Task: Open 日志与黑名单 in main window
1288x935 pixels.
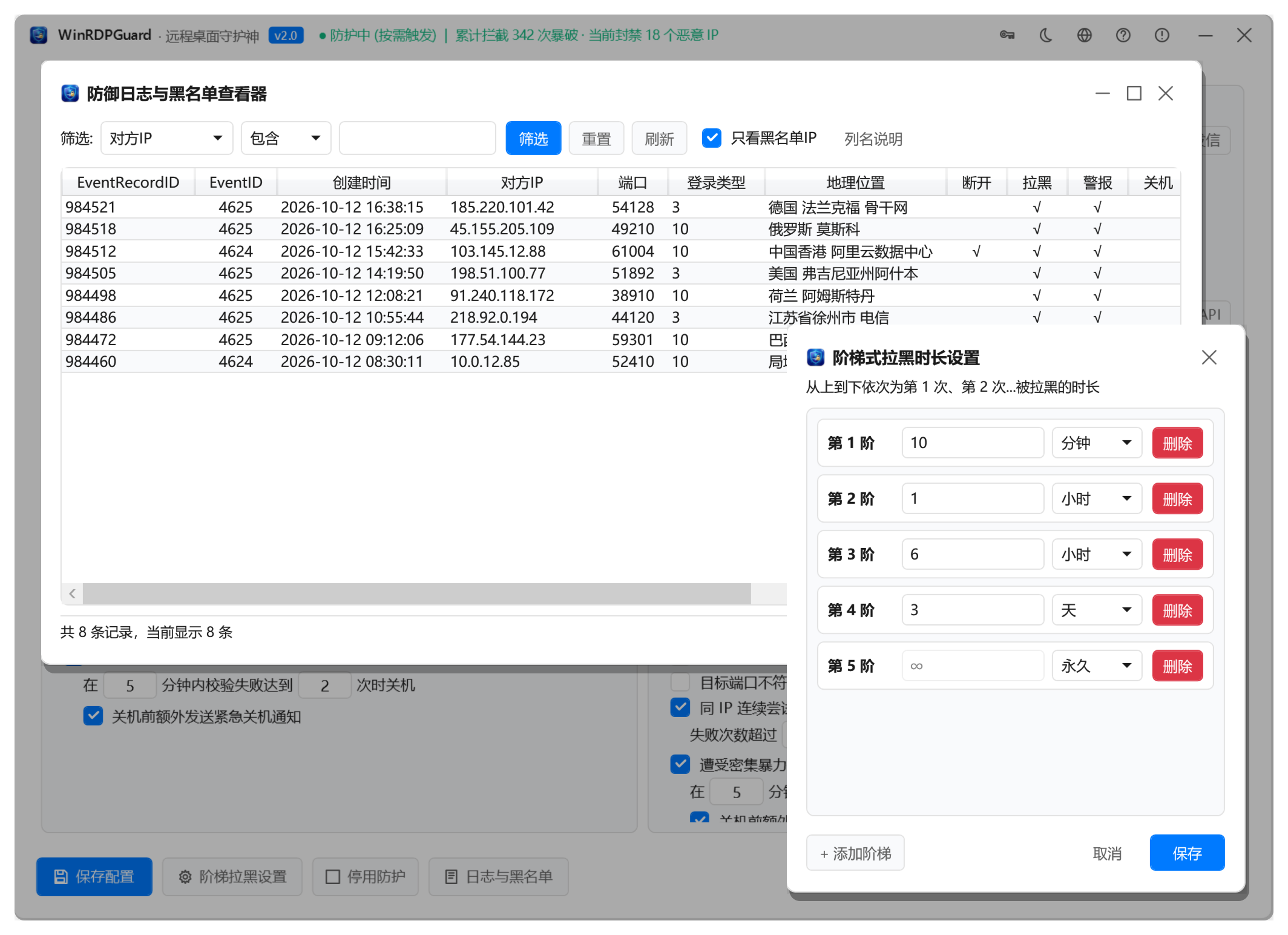Action: tap(499, 876)
